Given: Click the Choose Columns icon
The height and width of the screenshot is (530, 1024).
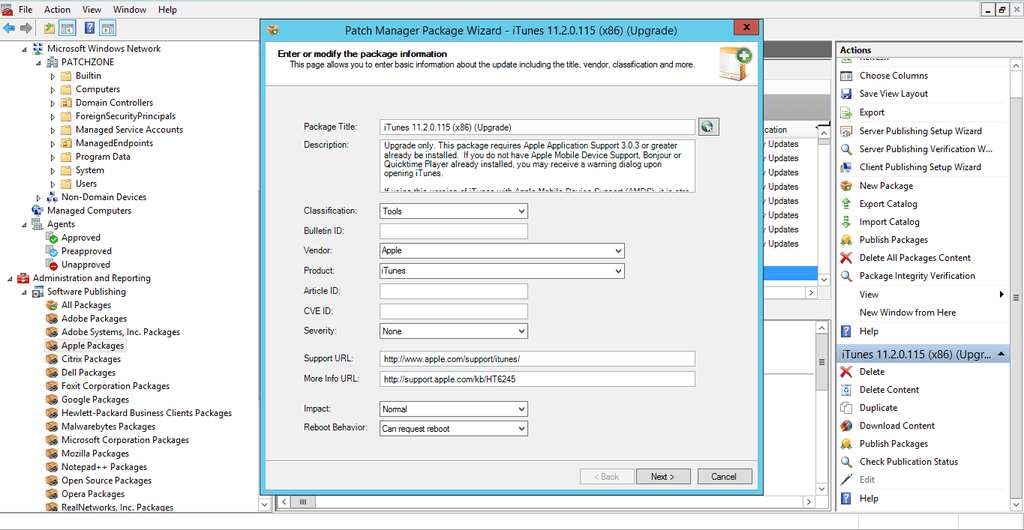Looking at the screenshot, I should 846,76.
